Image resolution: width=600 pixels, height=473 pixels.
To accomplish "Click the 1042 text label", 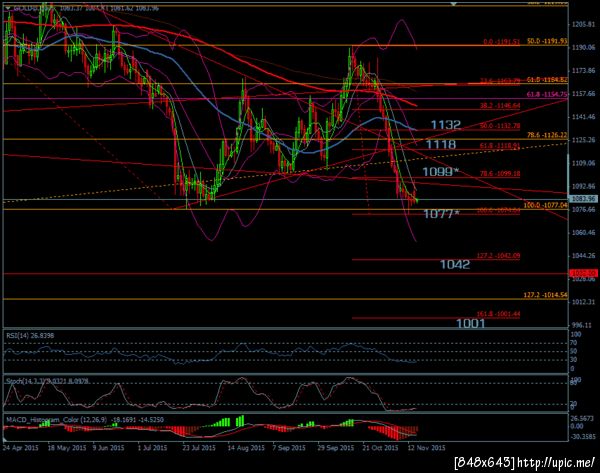I will [455, 264].
